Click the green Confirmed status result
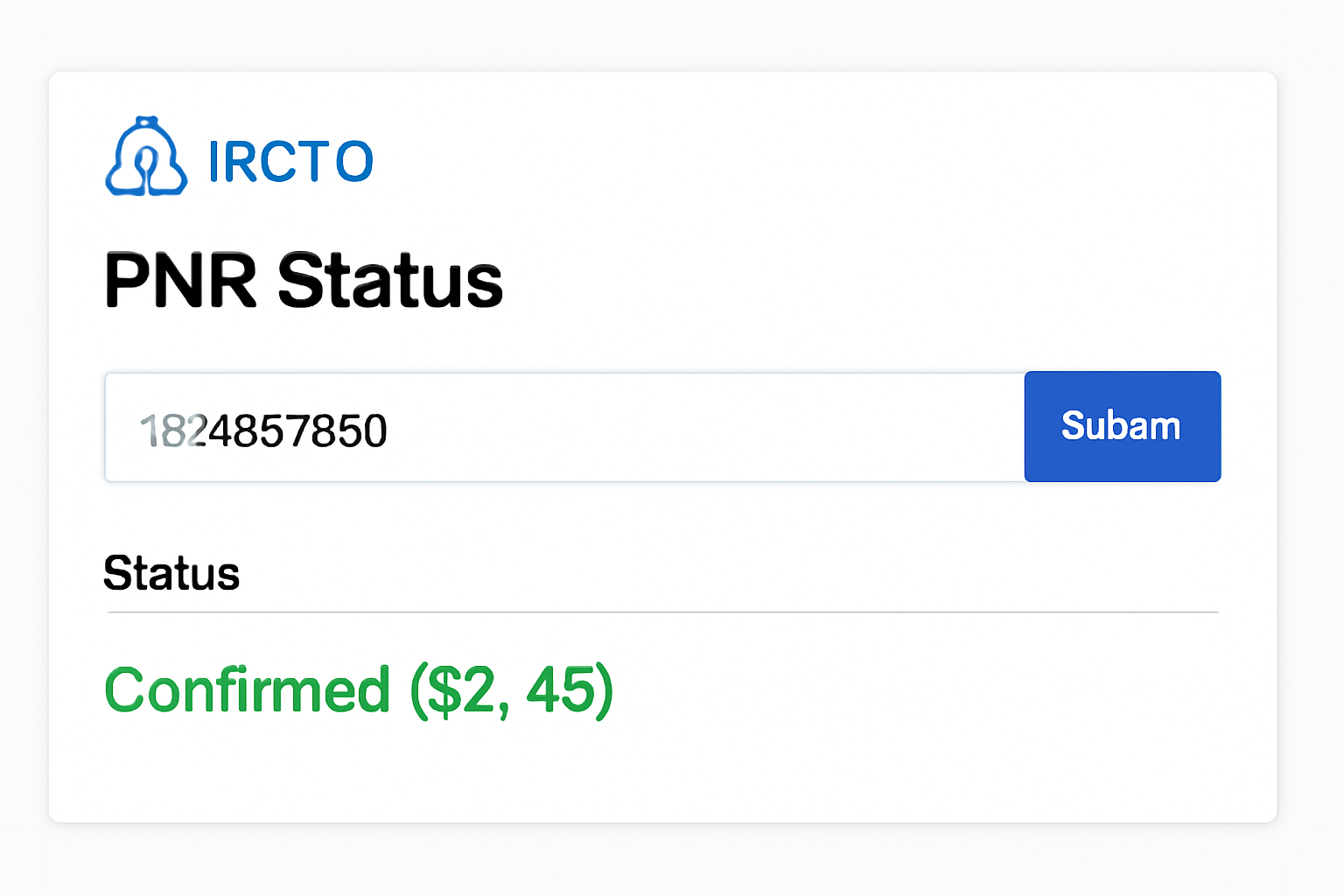Screen dimensions: 1344x896 [x=359, y=690]
